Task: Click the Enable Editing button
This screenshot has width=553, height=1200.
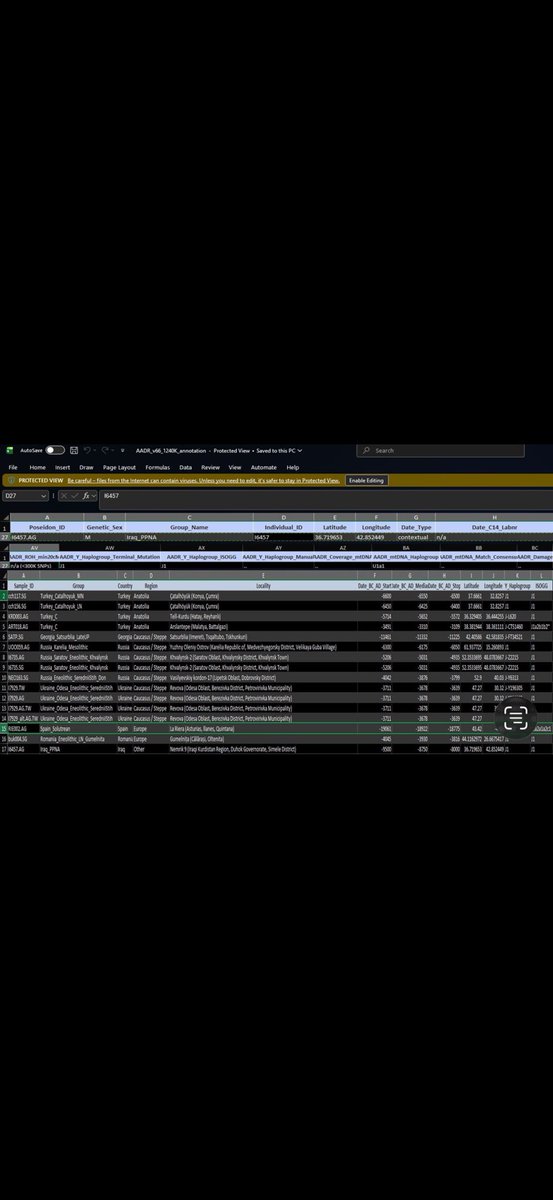Action: 366,481
